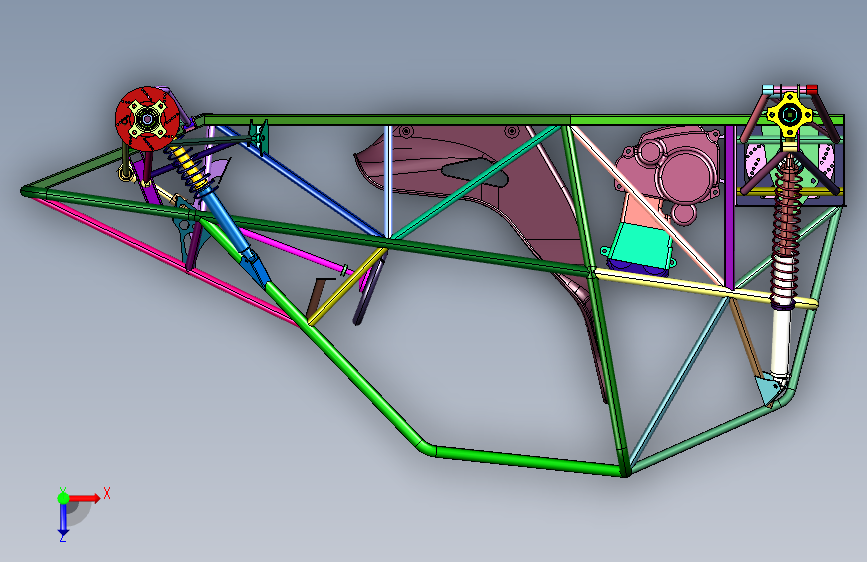This screenshot has width=867, height=562.
Task: Click the green Y axis dot of triad
Action: [63, 498]
